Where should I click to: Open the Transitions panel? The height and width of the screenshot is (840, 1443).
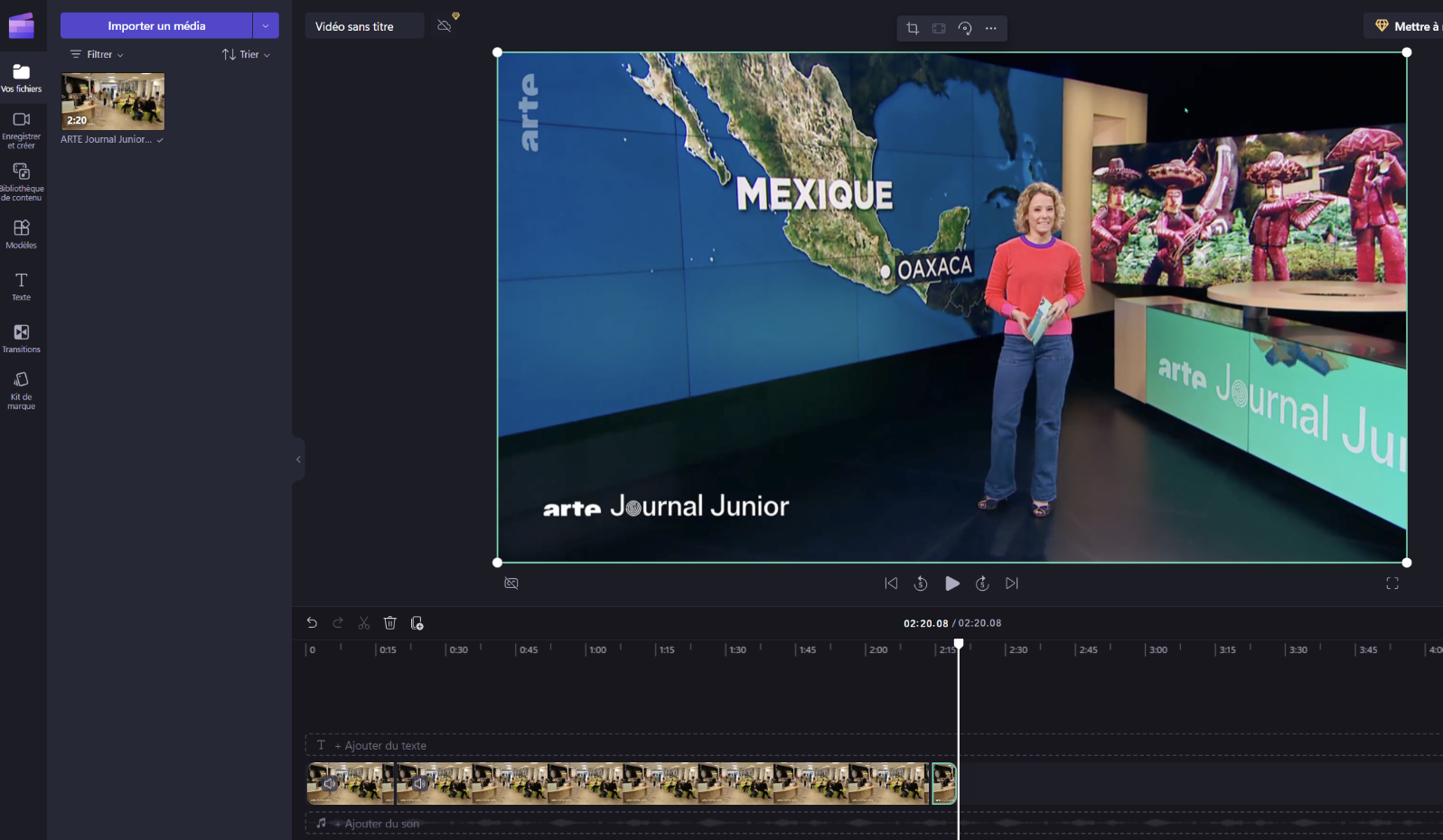[x=22, y=338]
